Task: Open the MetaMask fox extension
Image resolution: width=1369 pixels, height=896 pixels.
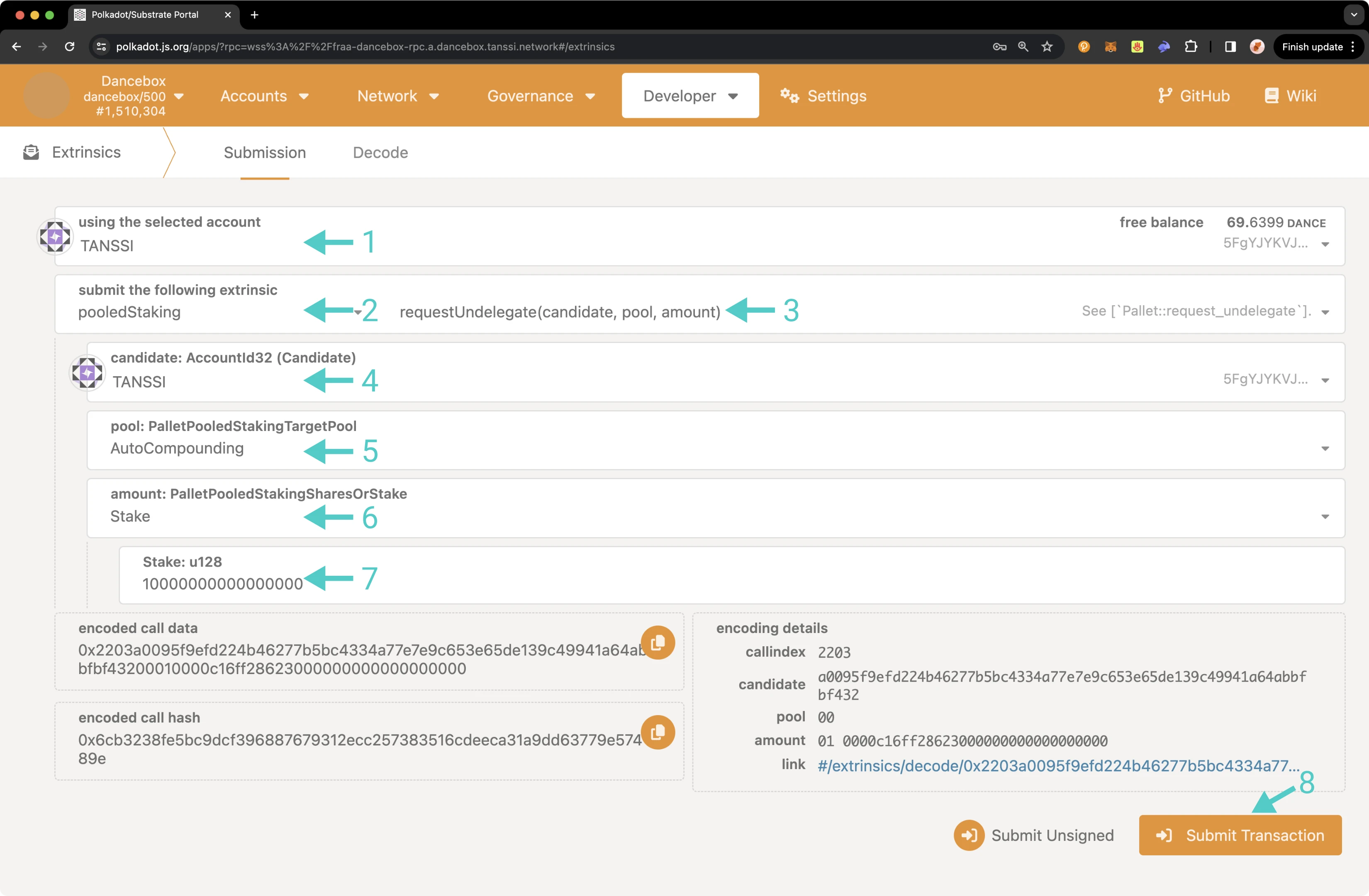Action: 1110,46
